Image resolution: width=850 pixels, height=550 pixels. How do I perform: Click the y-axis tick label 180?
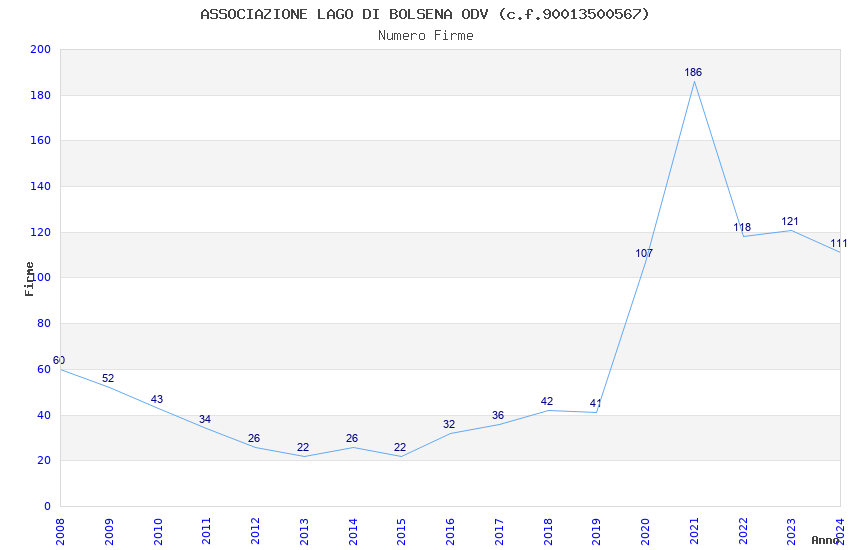[x=40, y=95]
